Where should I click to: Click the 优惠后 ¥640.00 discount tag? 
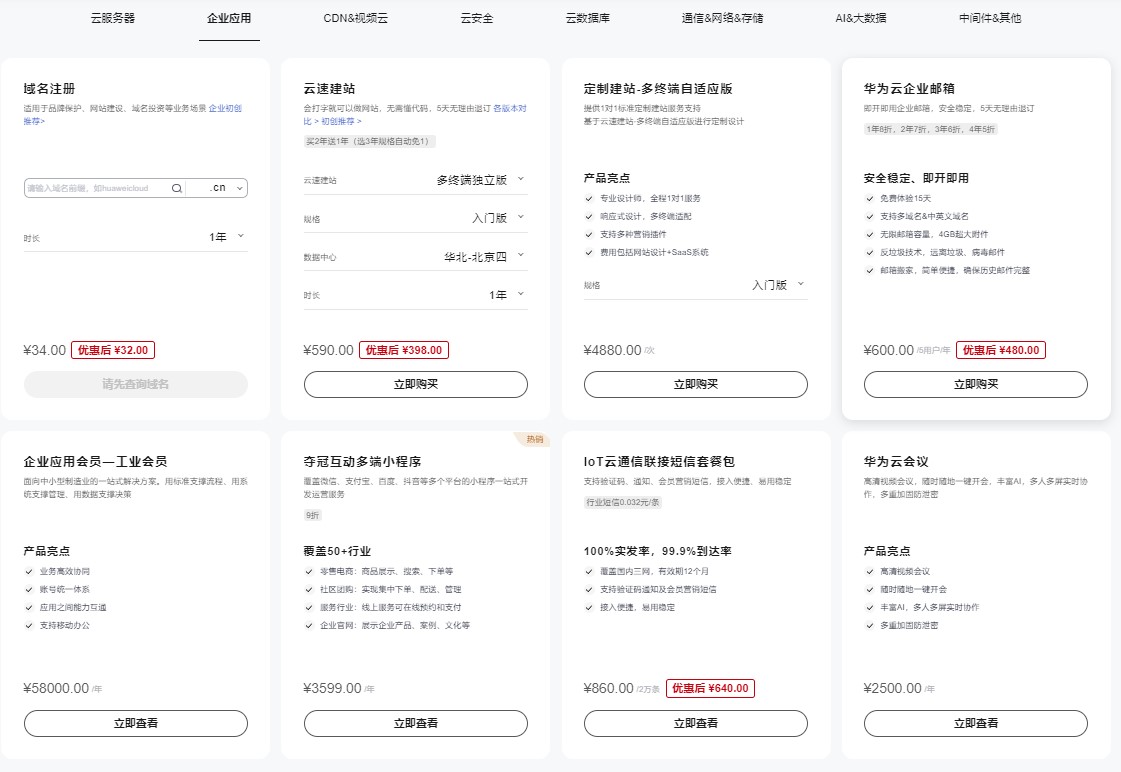point(710,688)
